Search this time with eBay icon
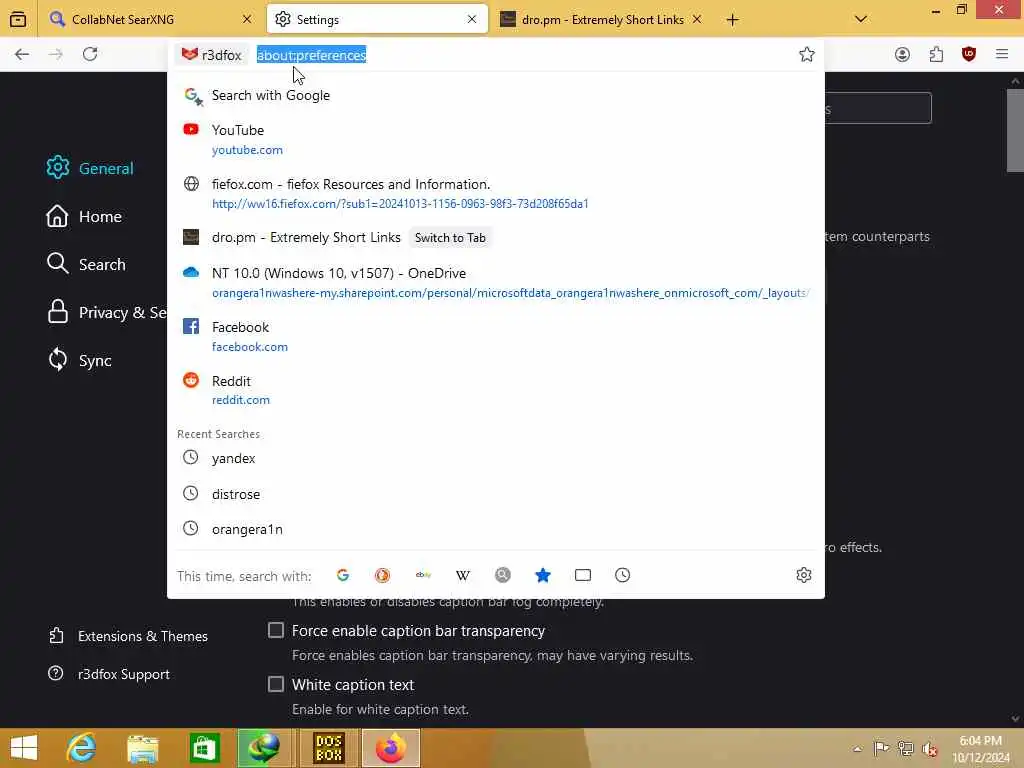1024x768 pixels. coord(423,575)
